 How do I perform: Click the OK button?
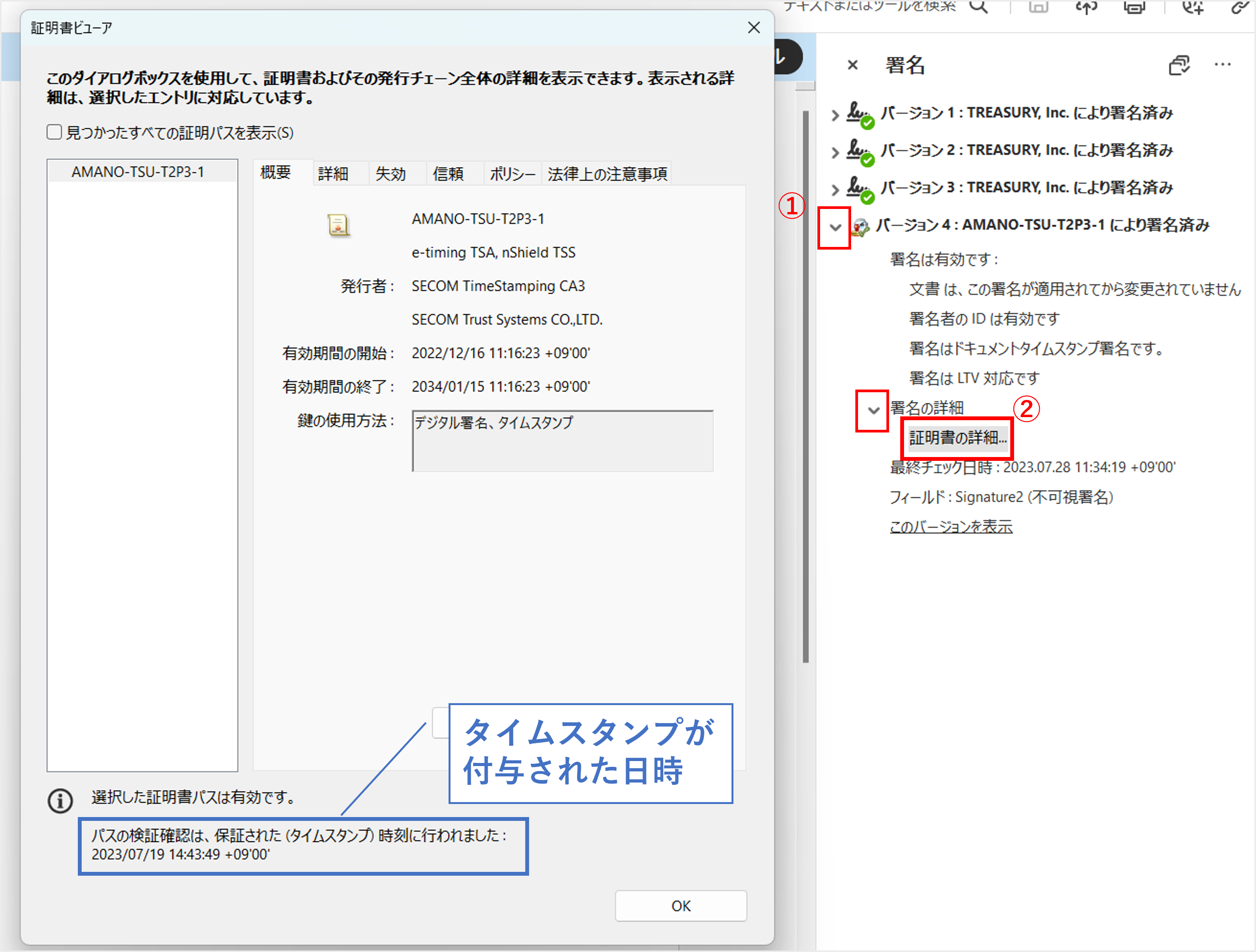(x=680, y=906)
